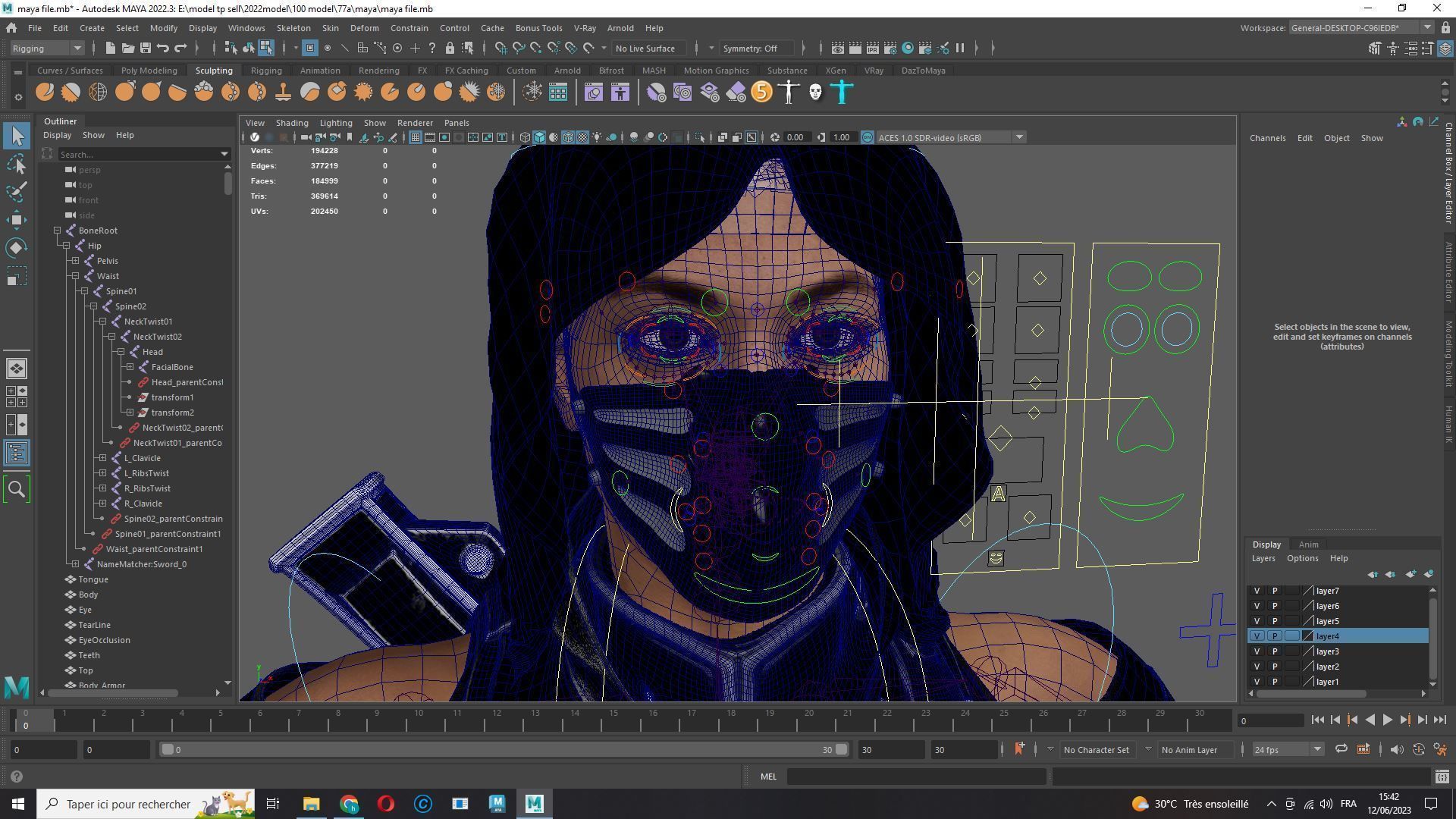The width and height of the screenshot is (1456, 819).
Task: Click the Outliner search field
Action: point(143,154)
